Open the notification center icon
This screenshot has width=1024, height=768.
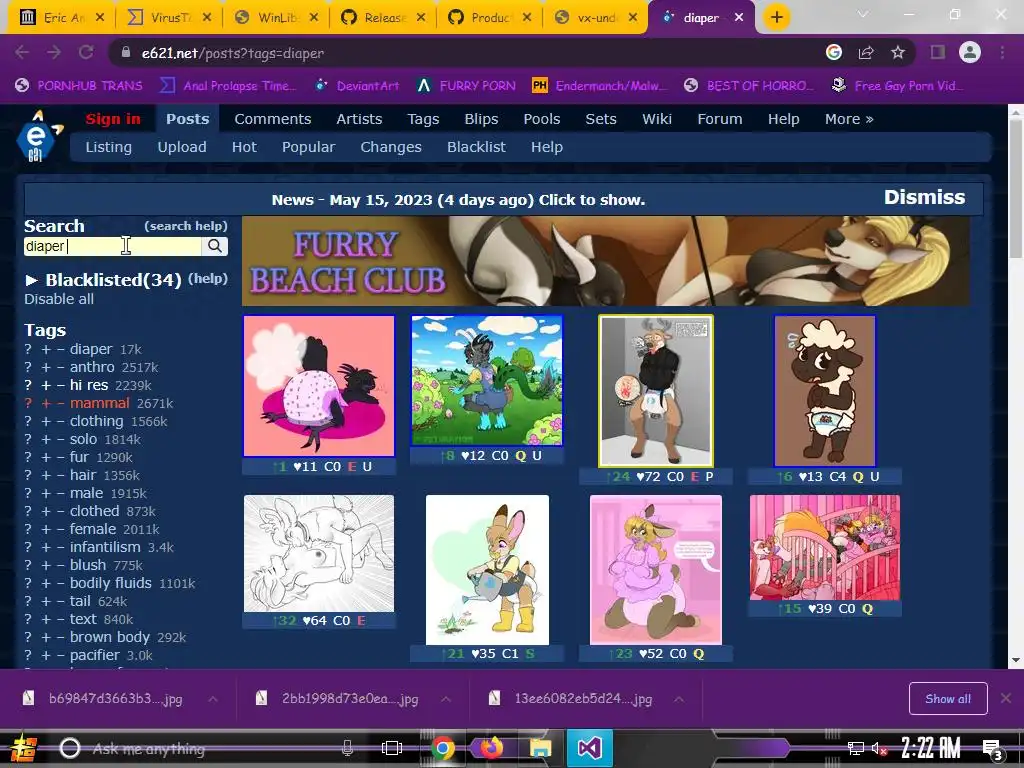click(993, 749)
